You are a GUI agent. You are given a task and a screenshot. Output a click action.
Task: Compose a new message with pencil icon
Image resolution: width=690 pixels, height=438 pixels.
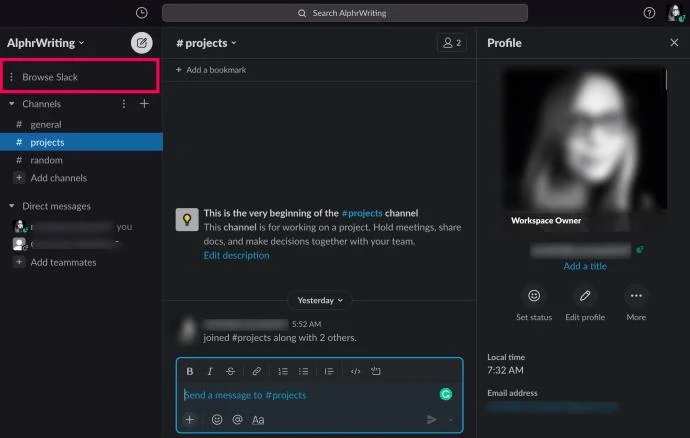(142, 43)
